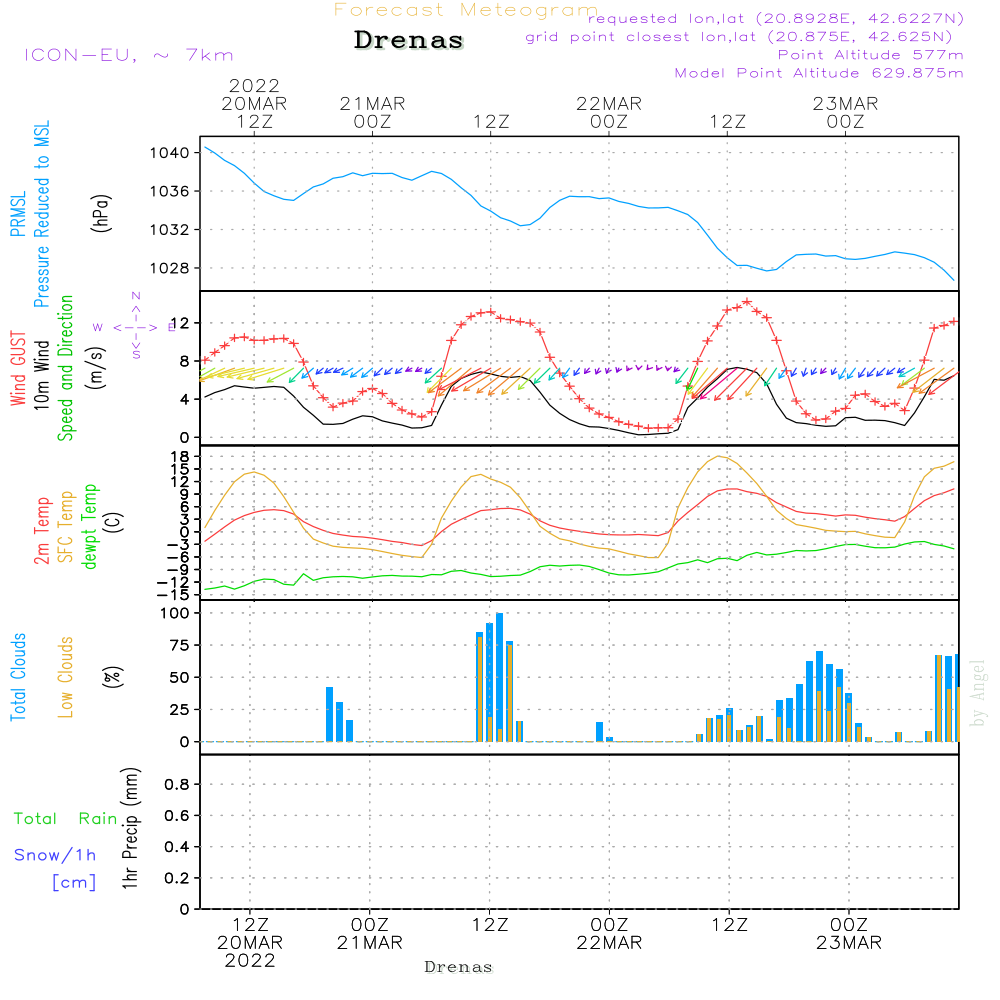Screen dimensions: 1000x1000
Task: Click the '(m/s)' unit label
Action: coord(96,368)
